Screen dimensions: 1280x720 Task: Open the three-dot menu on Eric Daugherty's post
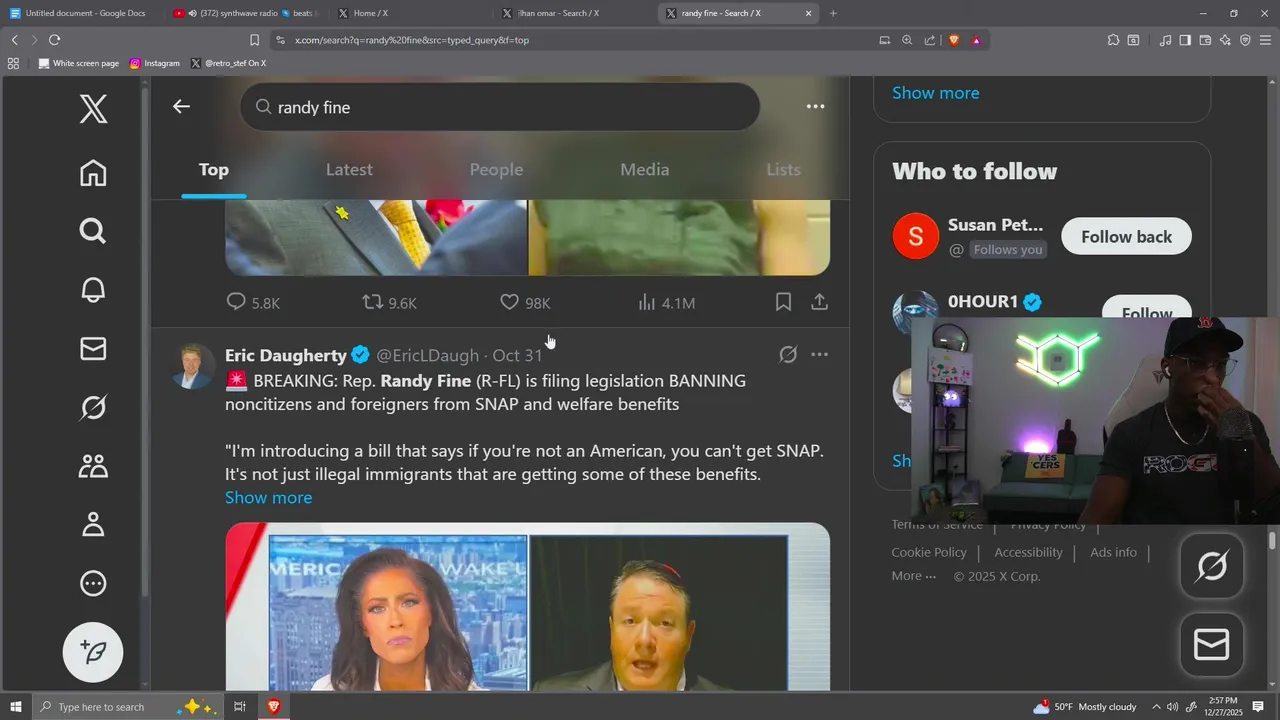(x=819, y=354)
